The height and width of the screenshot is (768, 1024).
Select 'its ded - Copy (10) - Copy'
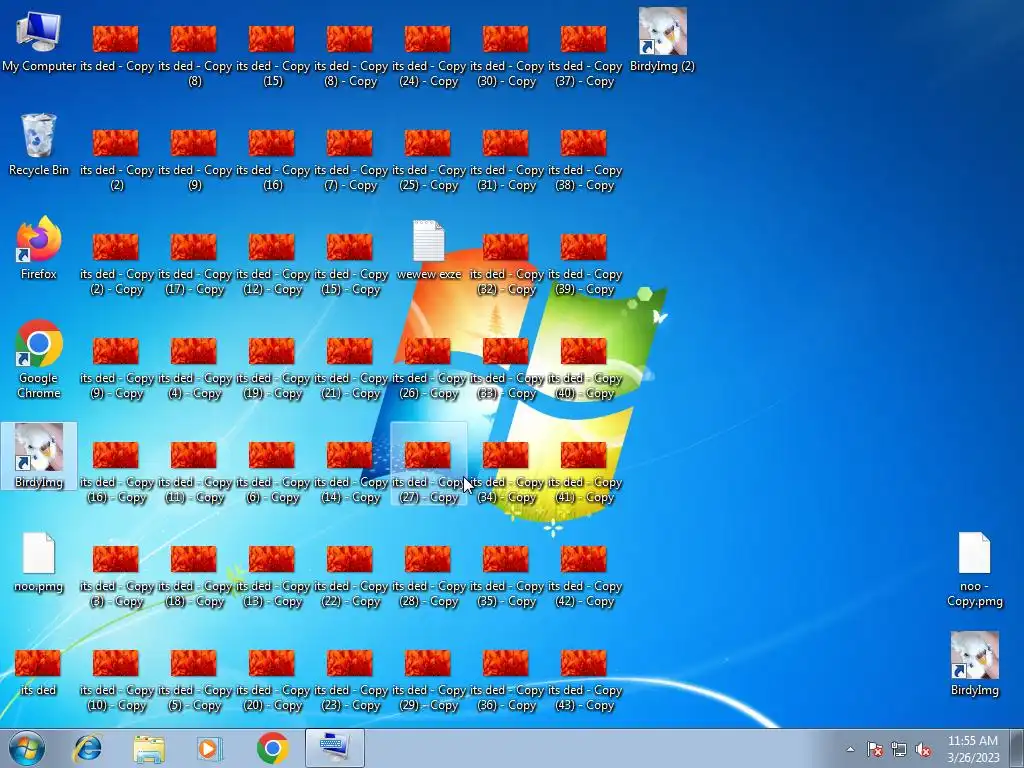click(116, 680)
